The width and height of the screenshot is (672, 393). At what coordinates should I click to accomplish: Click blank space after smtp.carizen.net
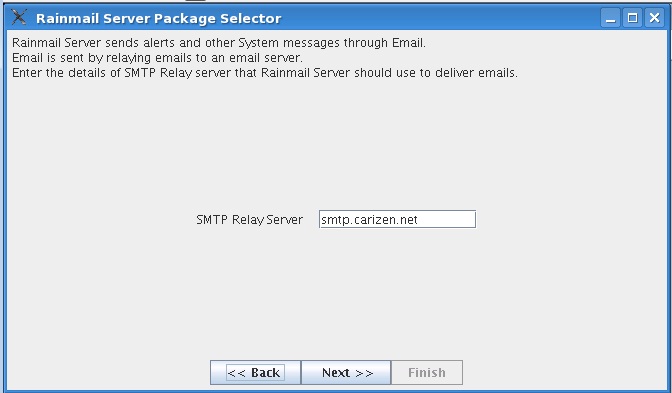[448, 219]
